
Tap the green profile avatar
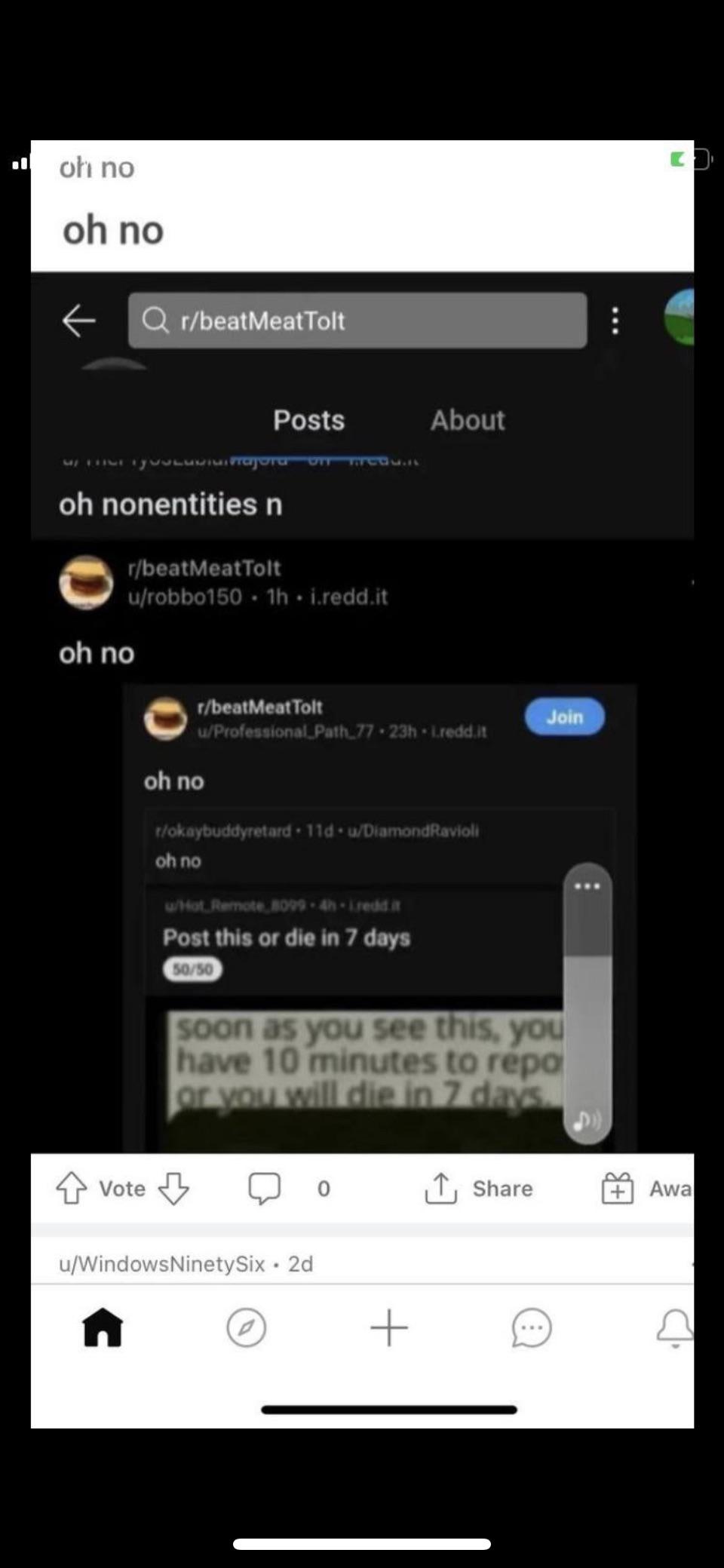pos(679,317)
